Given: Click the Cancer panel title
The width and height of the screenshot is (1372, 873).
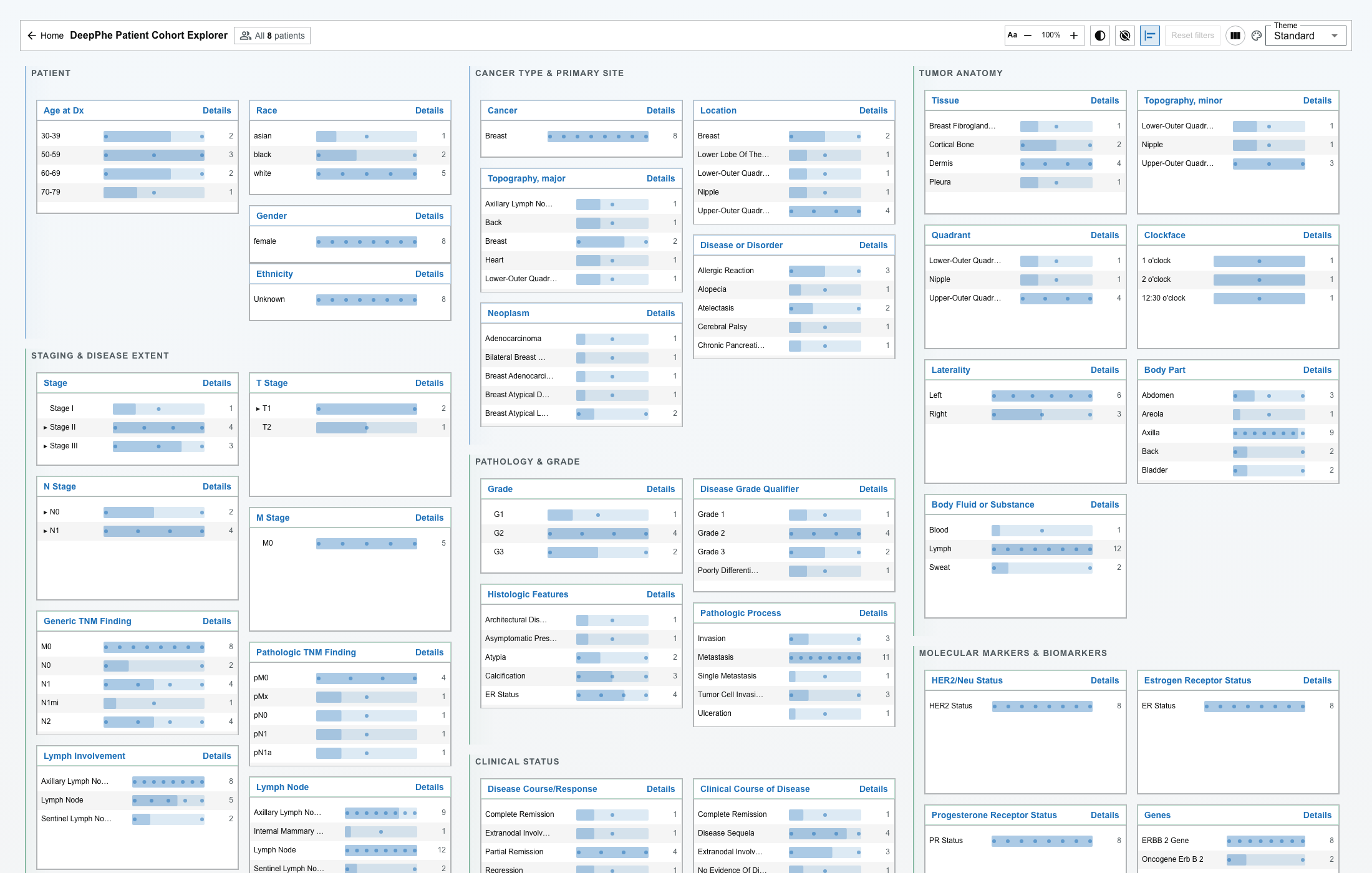Looking at the screenshot, I should coord(502,110).
